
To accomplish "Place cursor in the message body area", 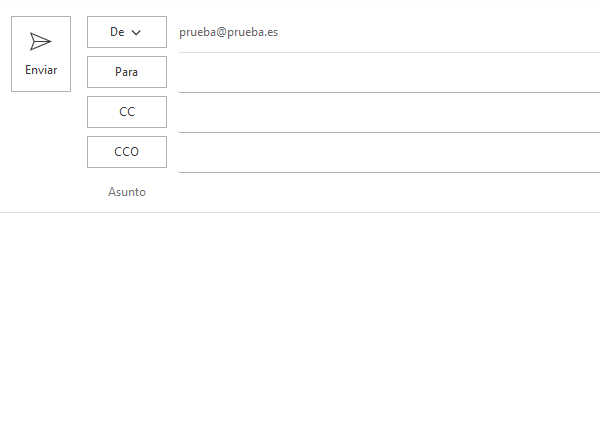I will coord(300,324).
